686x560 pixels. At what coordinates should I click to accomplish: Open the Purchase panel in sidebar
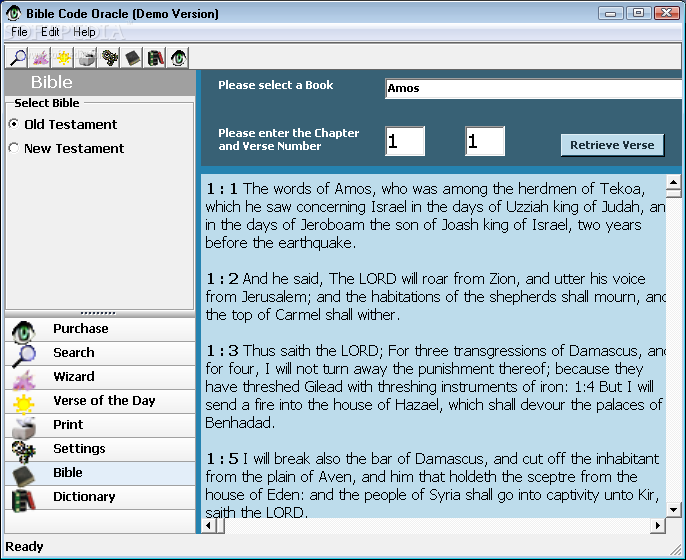click(100, 329)
